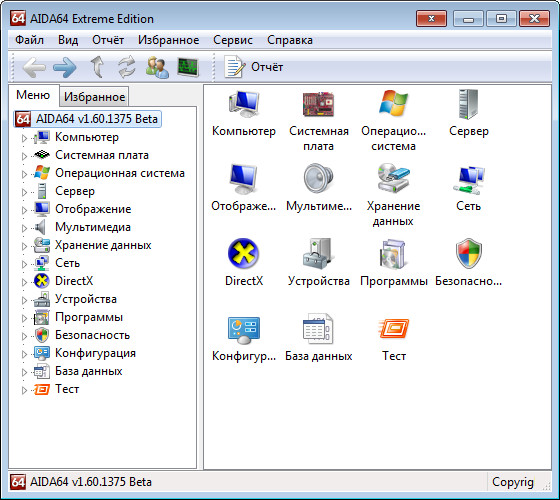Select Компьютер in the tree
The image size is (560, 500).
point(87,137)
